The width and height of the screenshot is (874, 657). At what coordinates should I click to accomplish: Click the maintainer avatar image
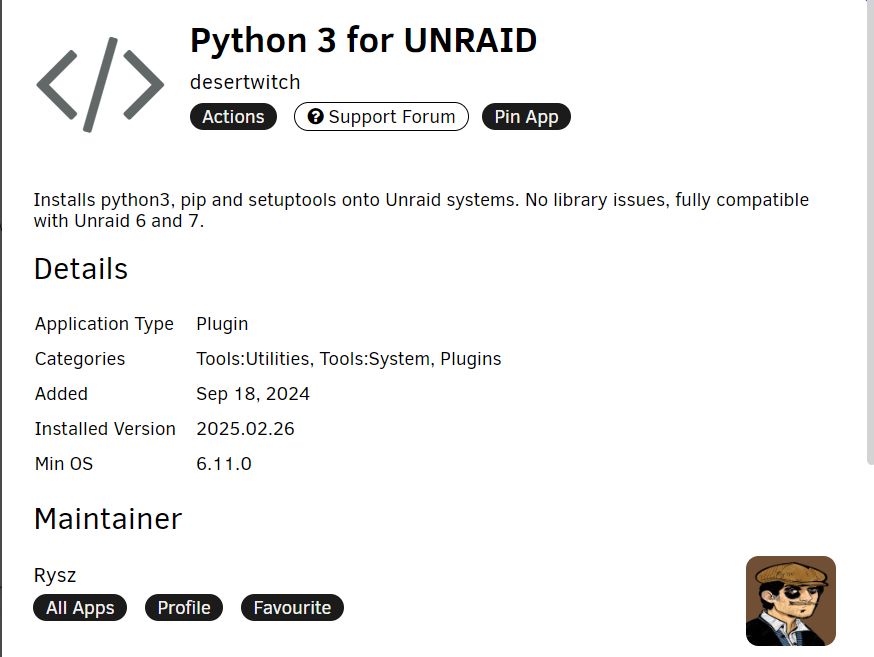790,601
